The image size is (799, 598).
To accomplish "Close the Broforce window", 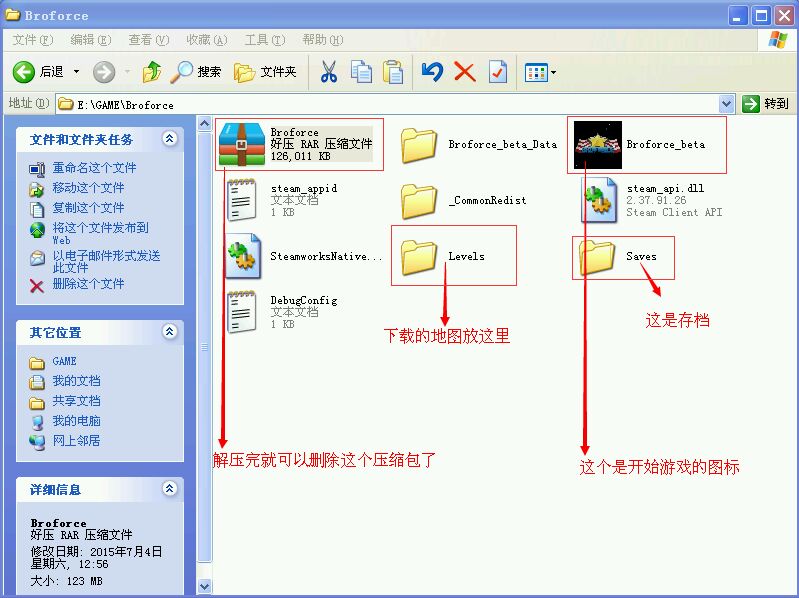I will pos(785,16).
